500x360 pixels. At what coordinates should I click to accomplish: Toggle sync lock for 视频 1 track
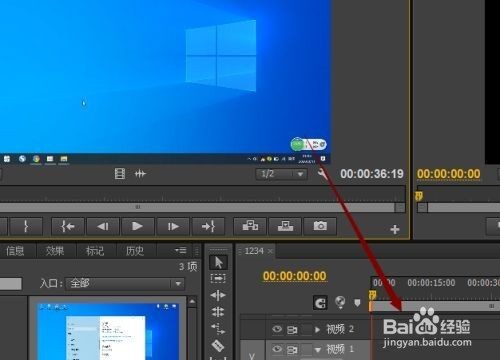point(292,349)
